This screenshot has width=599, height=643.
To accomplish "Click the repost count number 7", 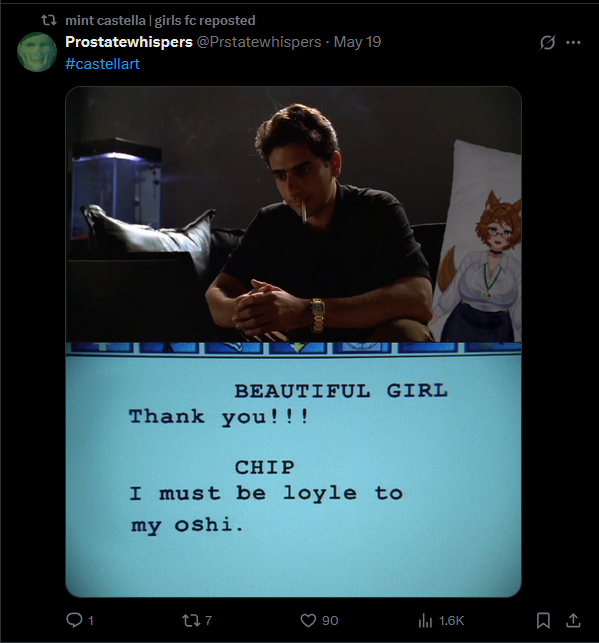I will (208, 620).
